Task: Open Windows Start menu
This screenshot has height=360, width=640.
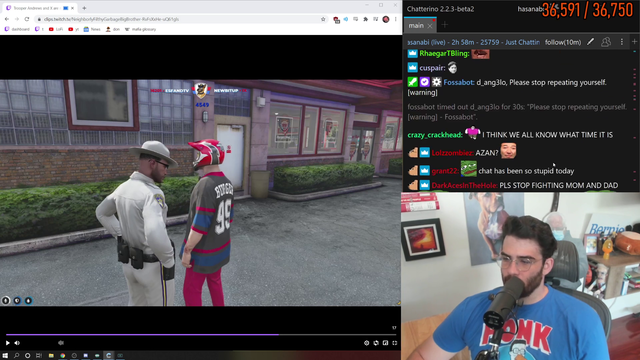Action: point(5,356)
